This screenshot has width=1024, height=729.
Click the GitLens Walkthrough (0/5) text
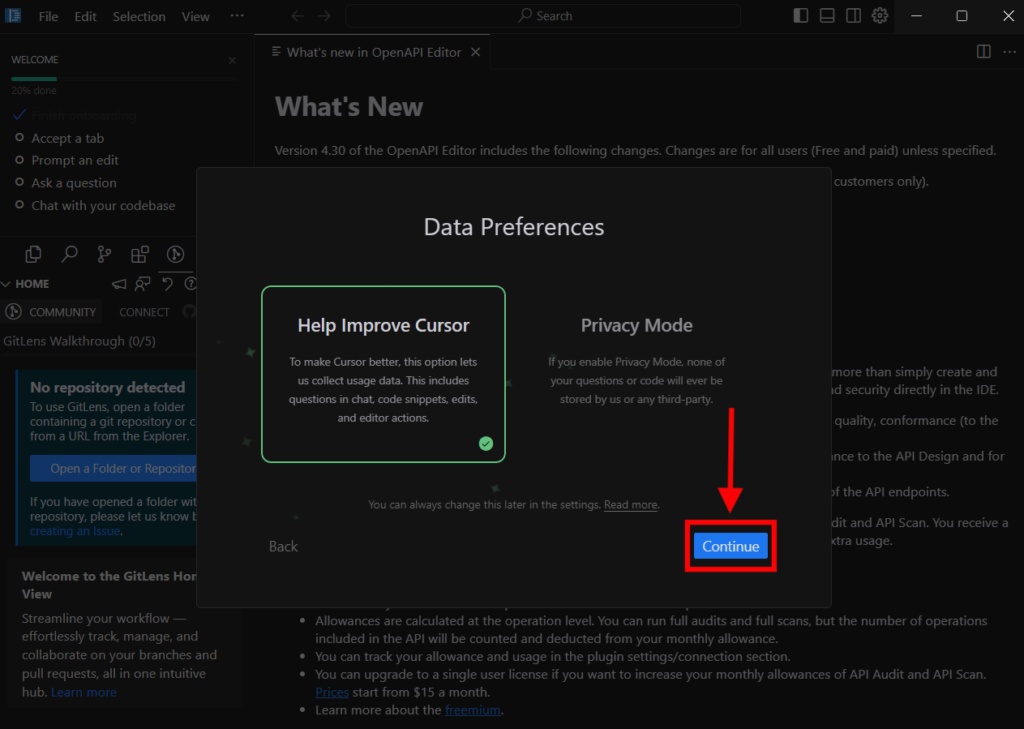(79, 341)
